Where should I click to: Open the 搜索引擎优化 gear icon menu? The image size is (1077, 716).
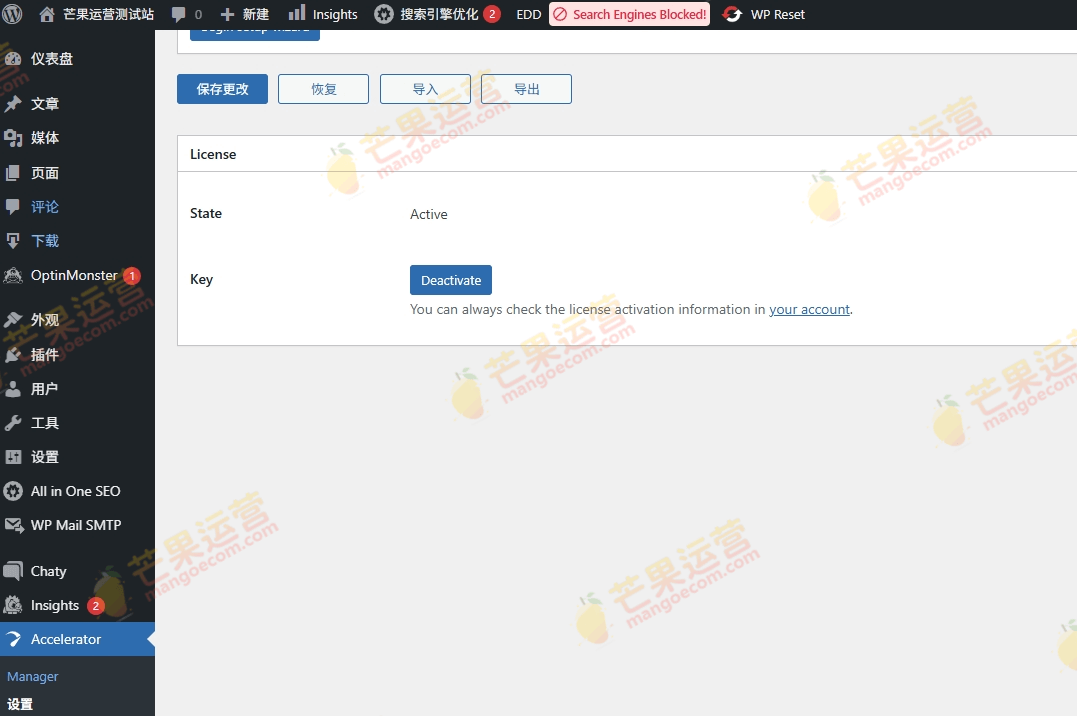tap(384, 14)
